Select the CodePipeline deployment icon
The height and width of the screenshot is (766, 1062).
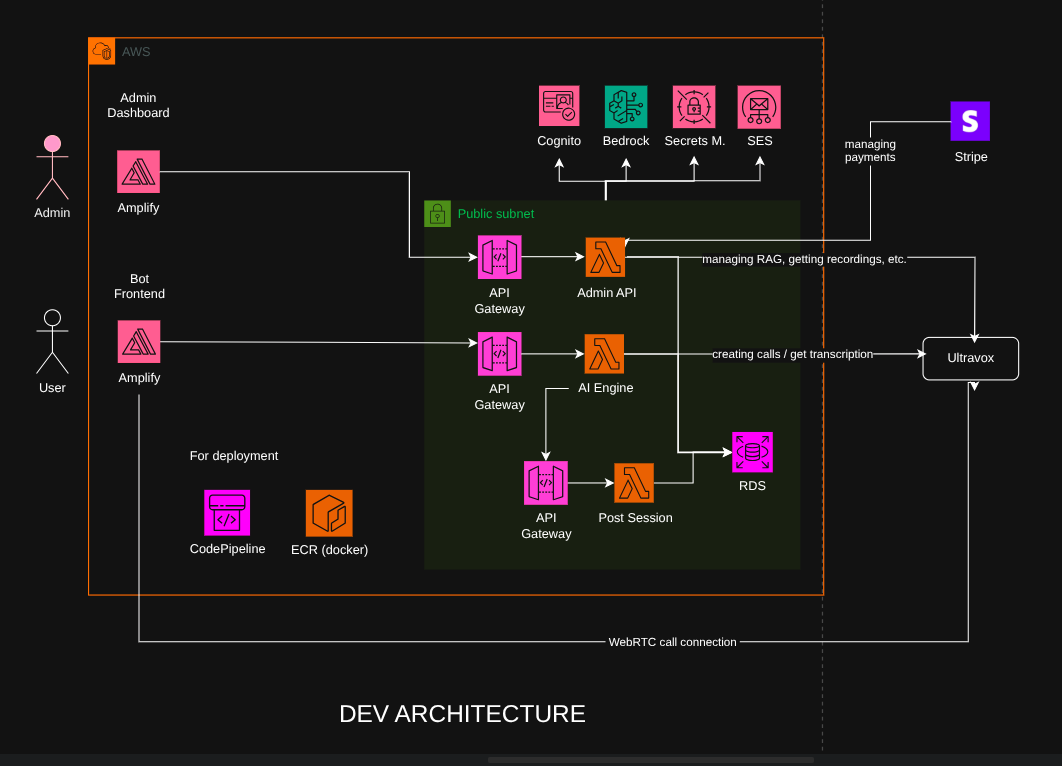click(227, 512)
